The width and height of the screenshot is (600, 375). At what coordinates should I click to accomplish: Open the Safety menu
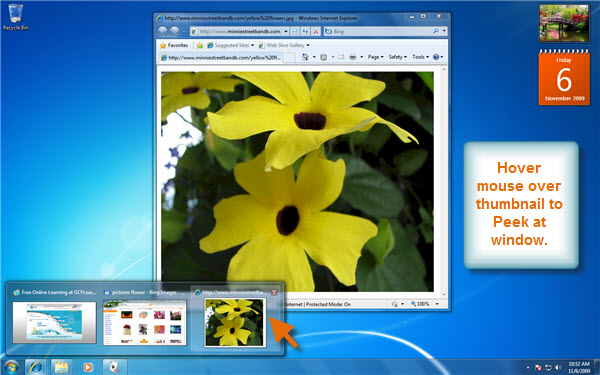click(x=398, y=57)
